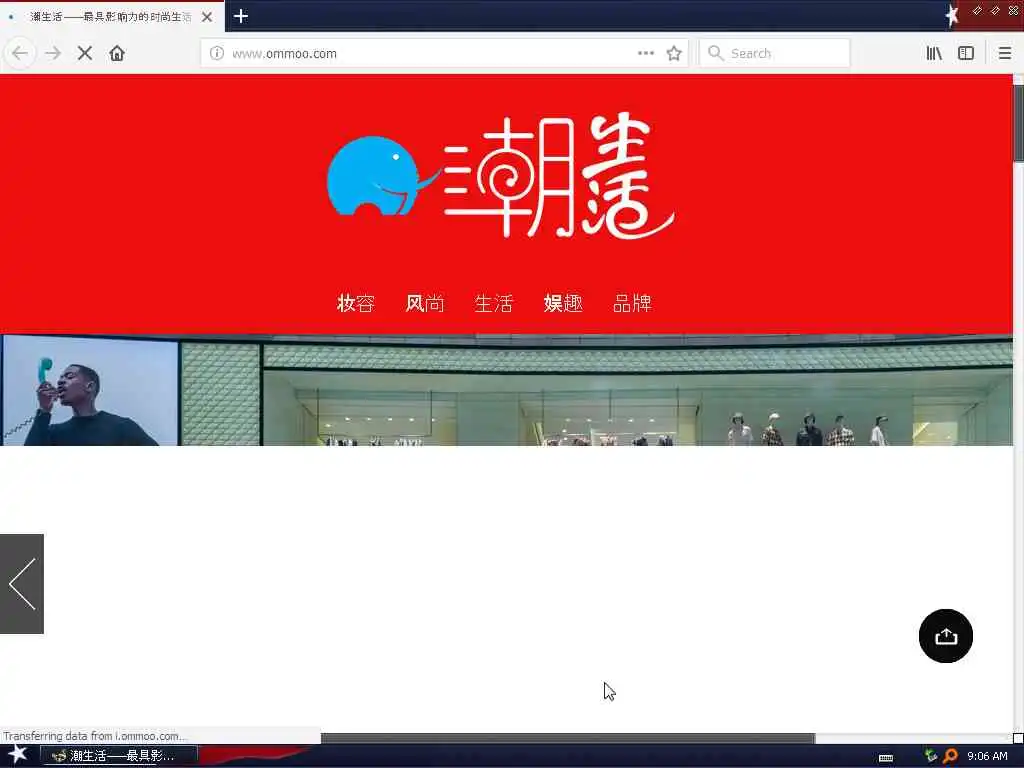Click the 9:06 AM clock
The height and width of the screenshot is (768, 1024).
(987, 756)
